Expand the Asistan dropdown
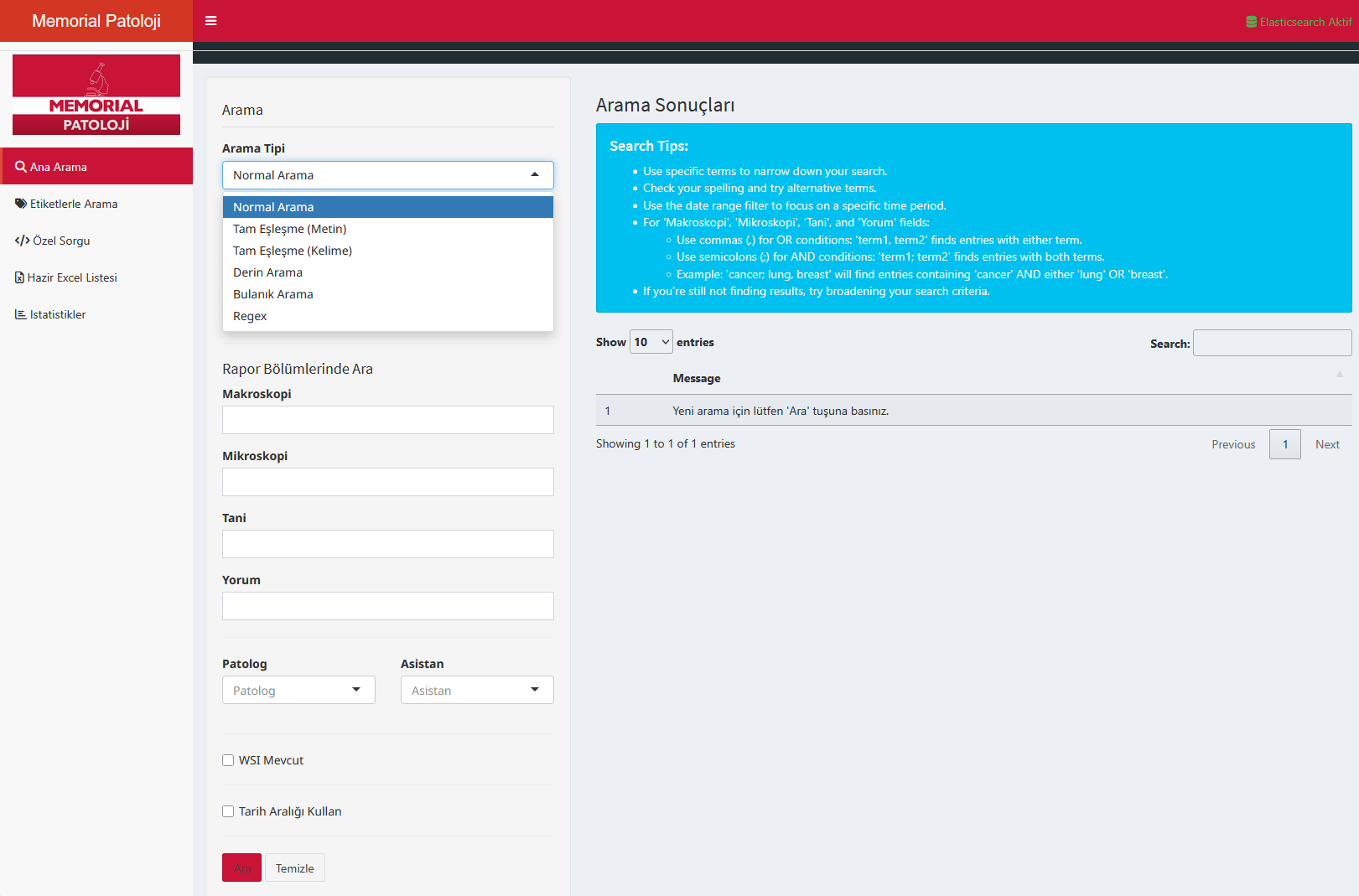Screen dimensions: 1359x896 [477, 690]
